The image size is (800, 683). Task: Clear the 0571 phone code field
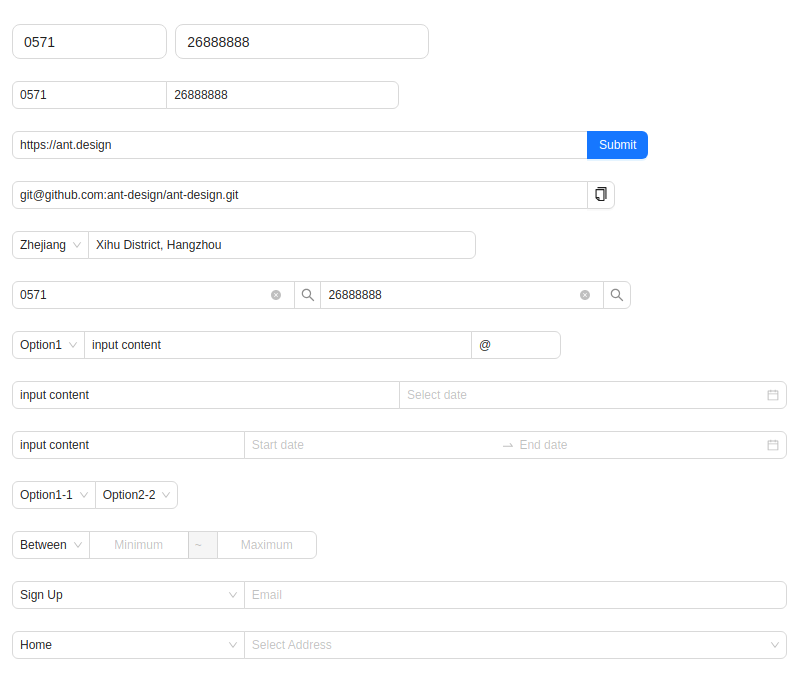click(x=276, y=295)
